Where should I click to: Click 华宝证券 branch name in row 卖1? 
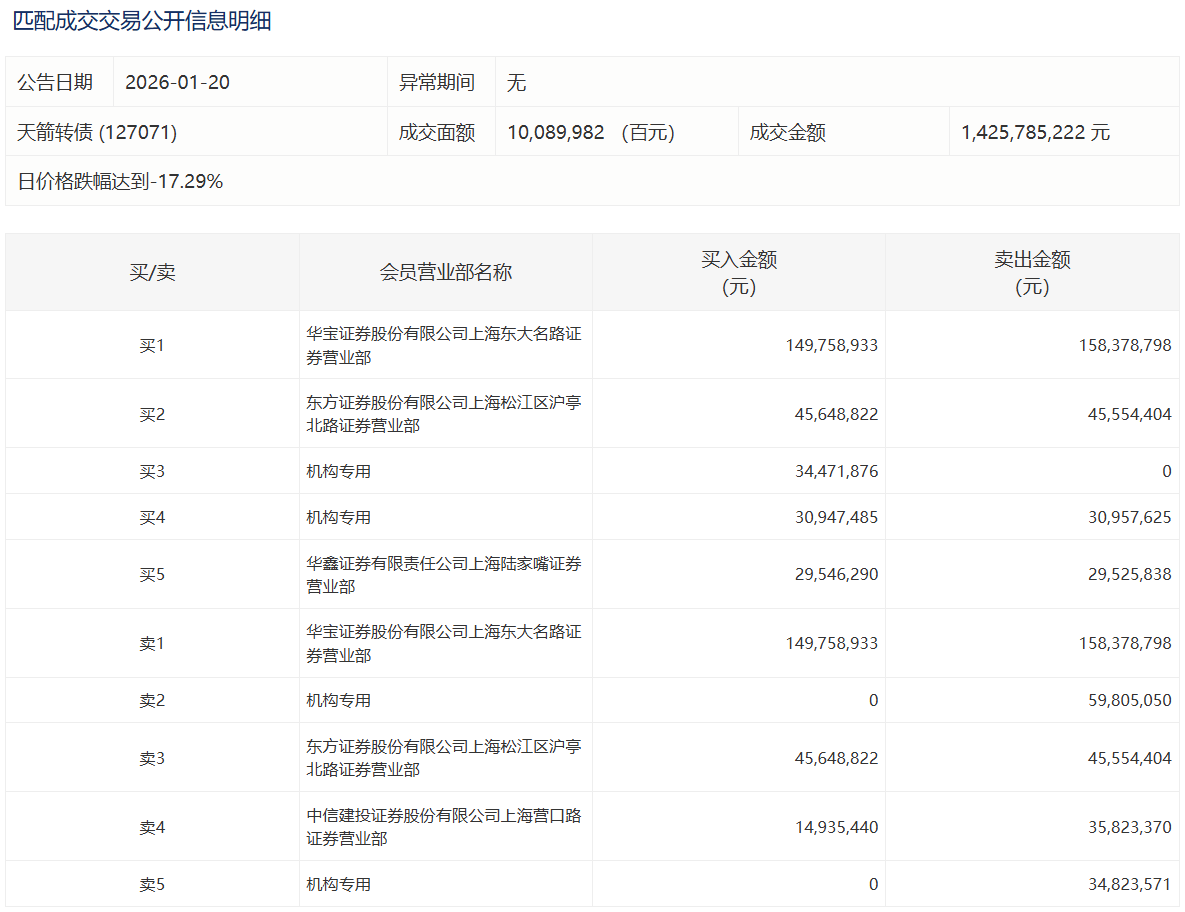(x=443, y=644)
